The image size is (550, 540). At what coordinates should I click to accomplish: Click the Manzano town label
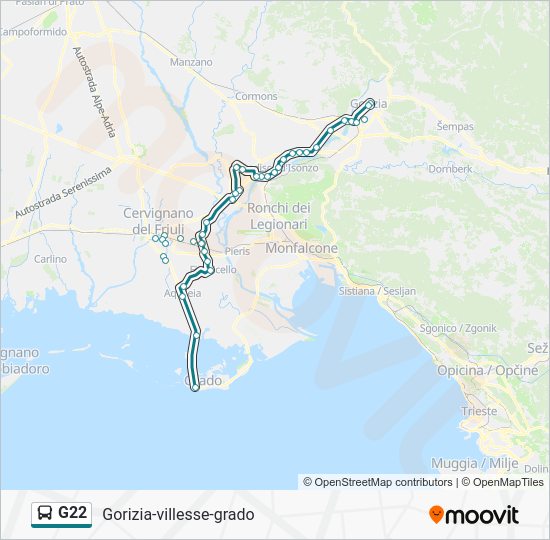(191, 62)
